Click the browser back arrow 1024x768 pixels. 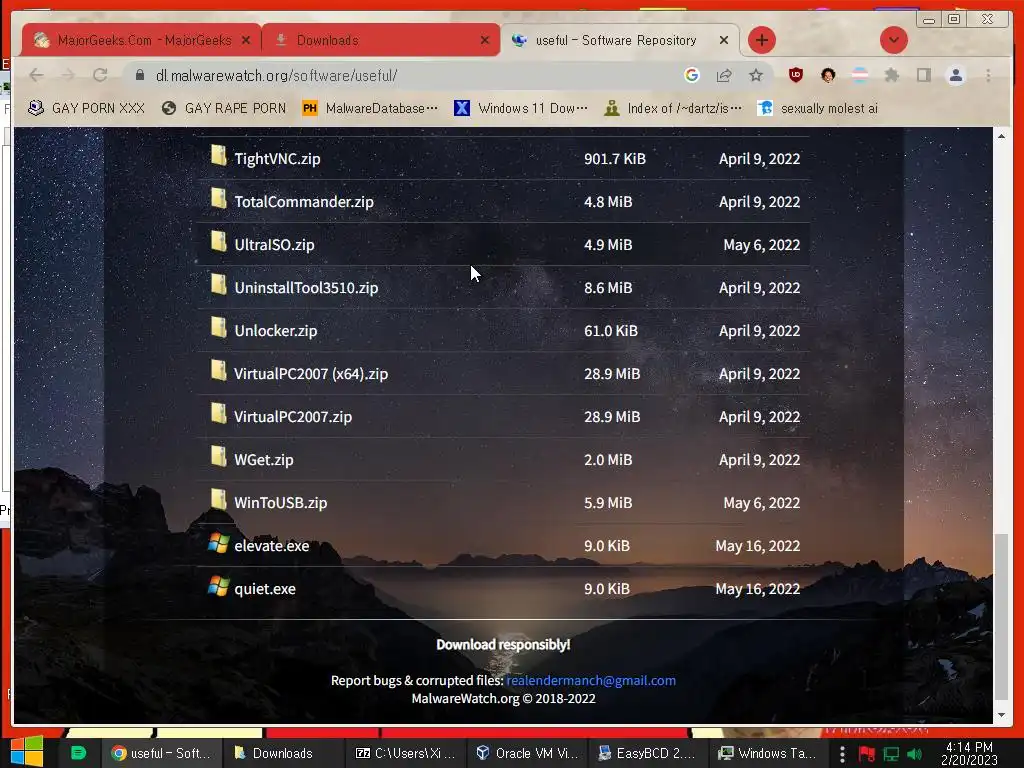[37, 76]
